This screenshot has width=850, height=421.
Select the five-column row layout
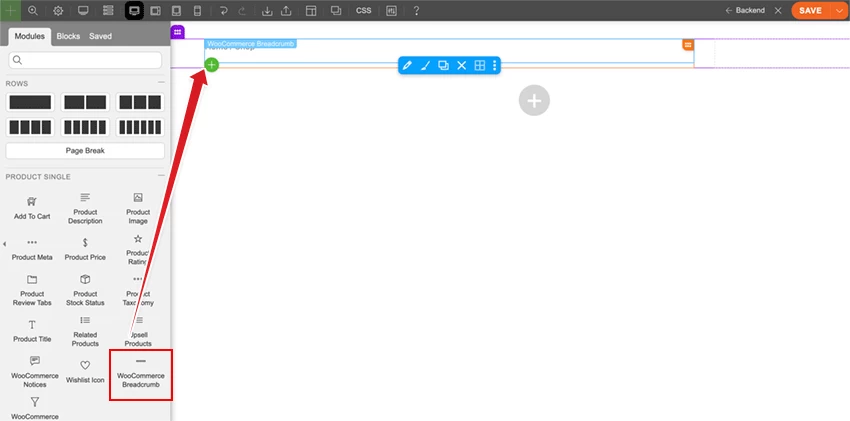[x=85, y=127]
